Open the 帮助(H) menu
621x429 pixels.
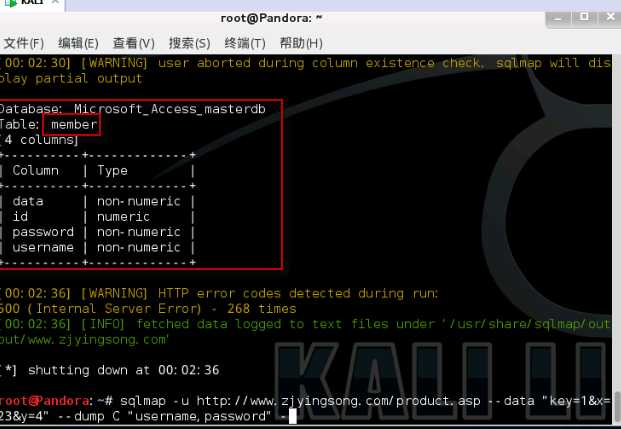pyautogui.click(x=301, y=43)
